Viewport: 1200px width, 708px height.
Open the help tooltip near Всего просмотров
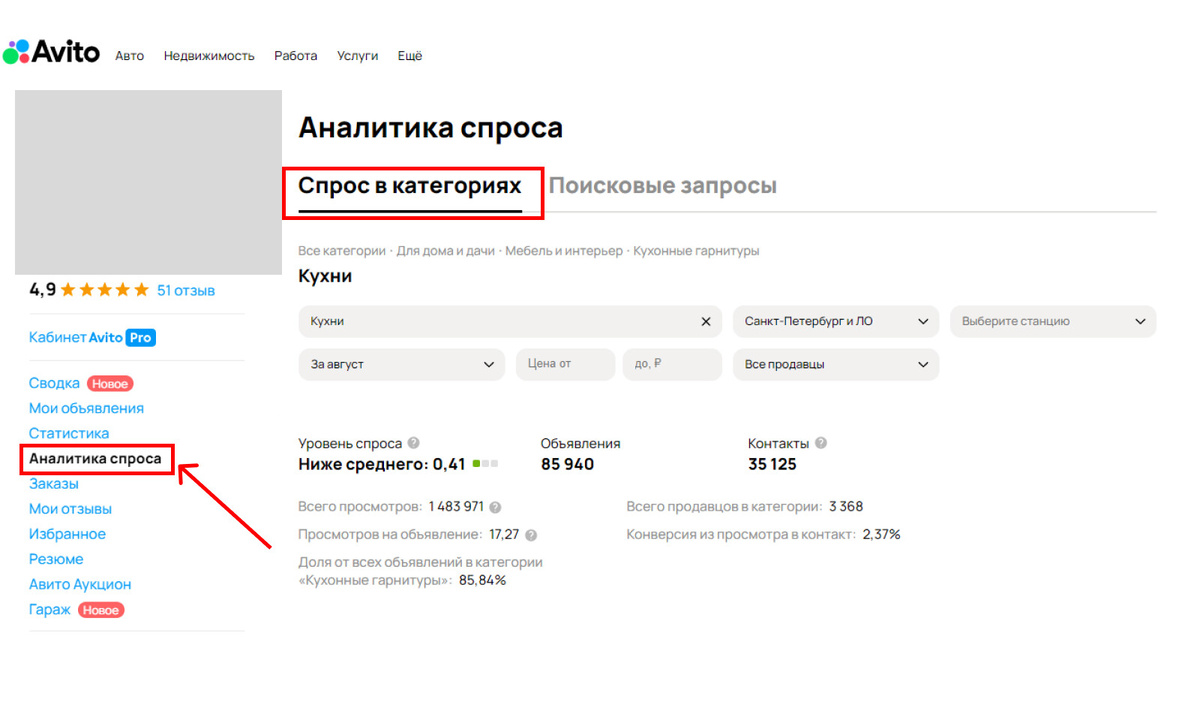point(493,507)
